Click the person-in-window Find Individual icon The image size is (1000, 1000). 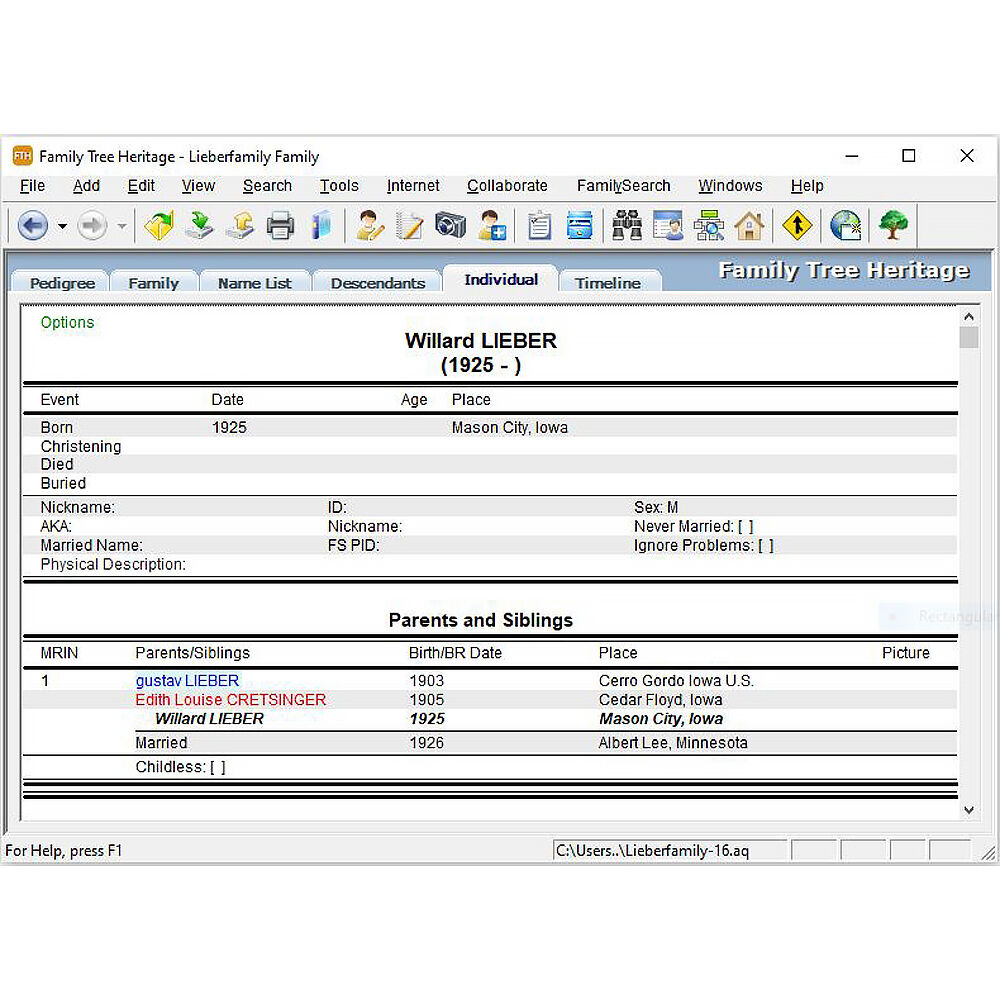pos(668,225)
